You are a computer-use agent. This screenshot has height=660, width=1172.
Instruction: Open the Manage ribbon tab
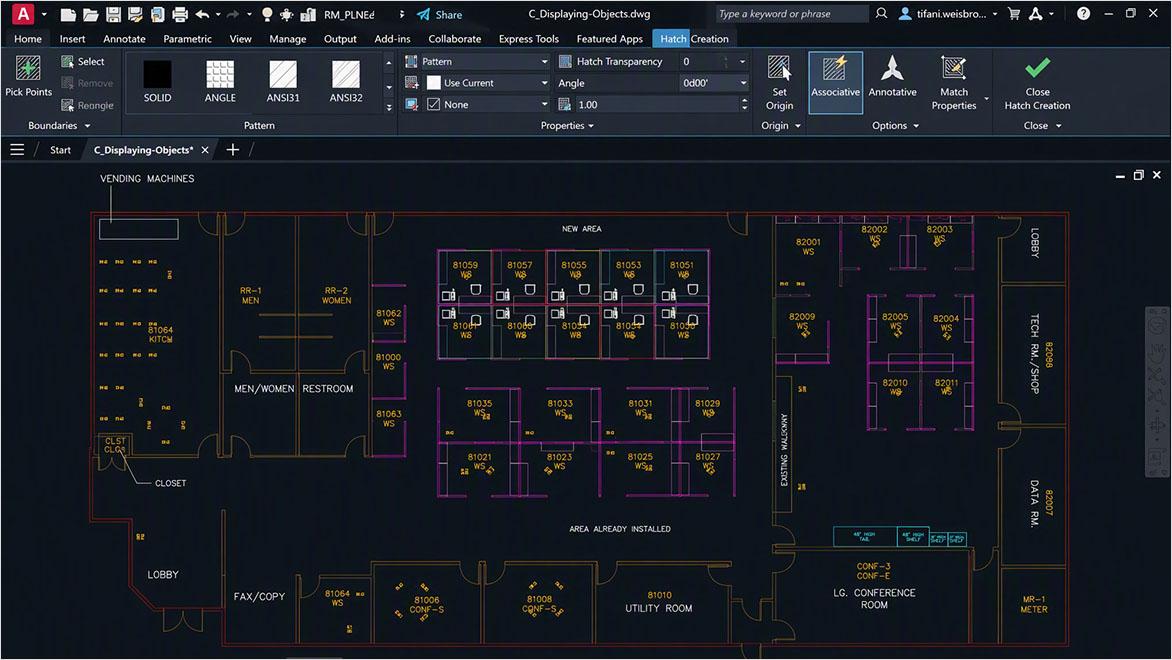tap(288, 39)
